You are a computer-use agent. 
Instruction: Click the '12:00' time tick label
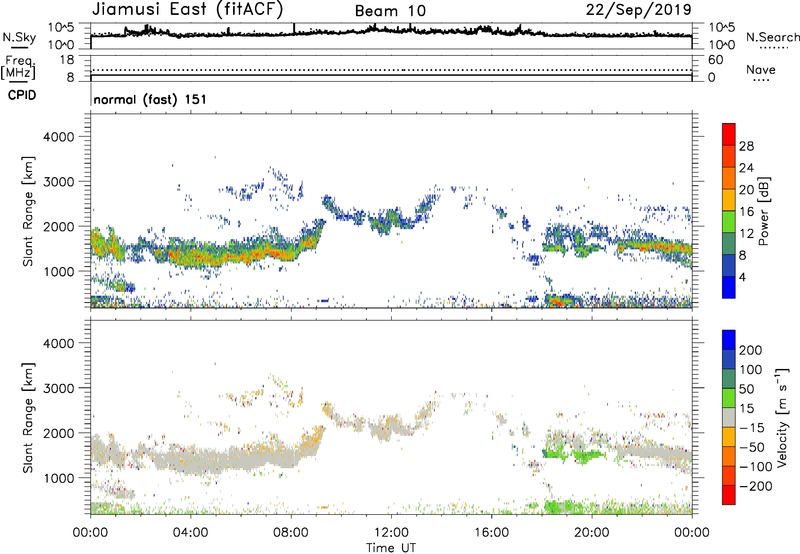tap(391, 533)
